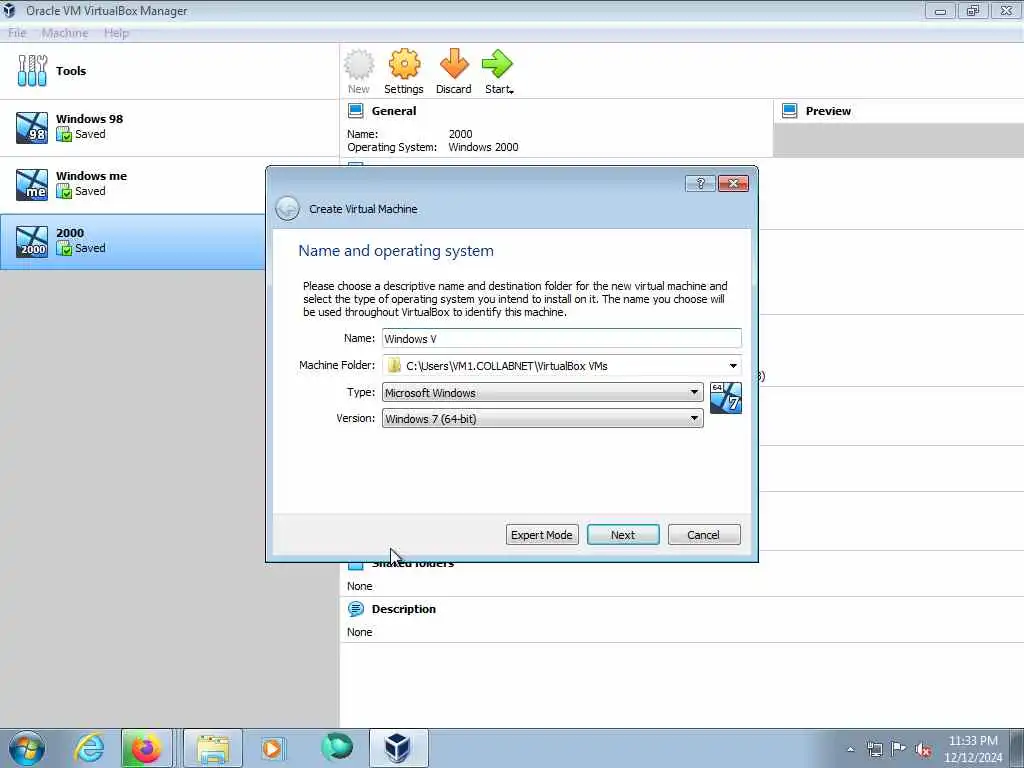
Task: Click the General section monitor icon
Action: tap(356, 110)
